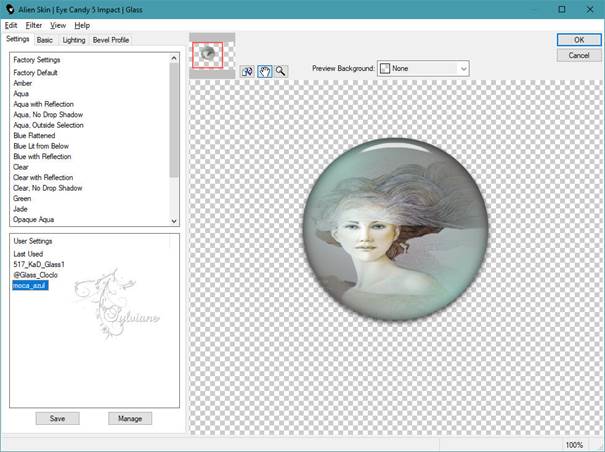Select the Clear preset
Viewport: 605px width, 452px height.
(x=21, y=167)
